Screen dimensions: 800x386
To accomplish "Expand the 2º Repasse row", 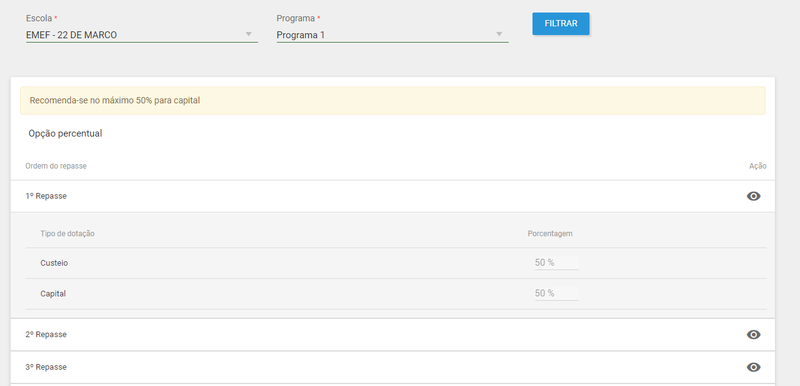I will pyautogui.click(x=392, y=334).
